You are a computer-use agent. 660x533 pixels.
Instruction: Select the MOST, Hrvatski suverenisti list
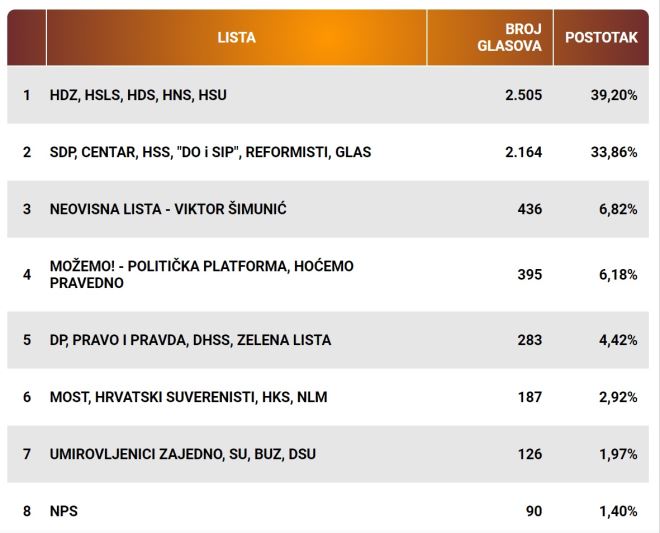coord(188,397)
